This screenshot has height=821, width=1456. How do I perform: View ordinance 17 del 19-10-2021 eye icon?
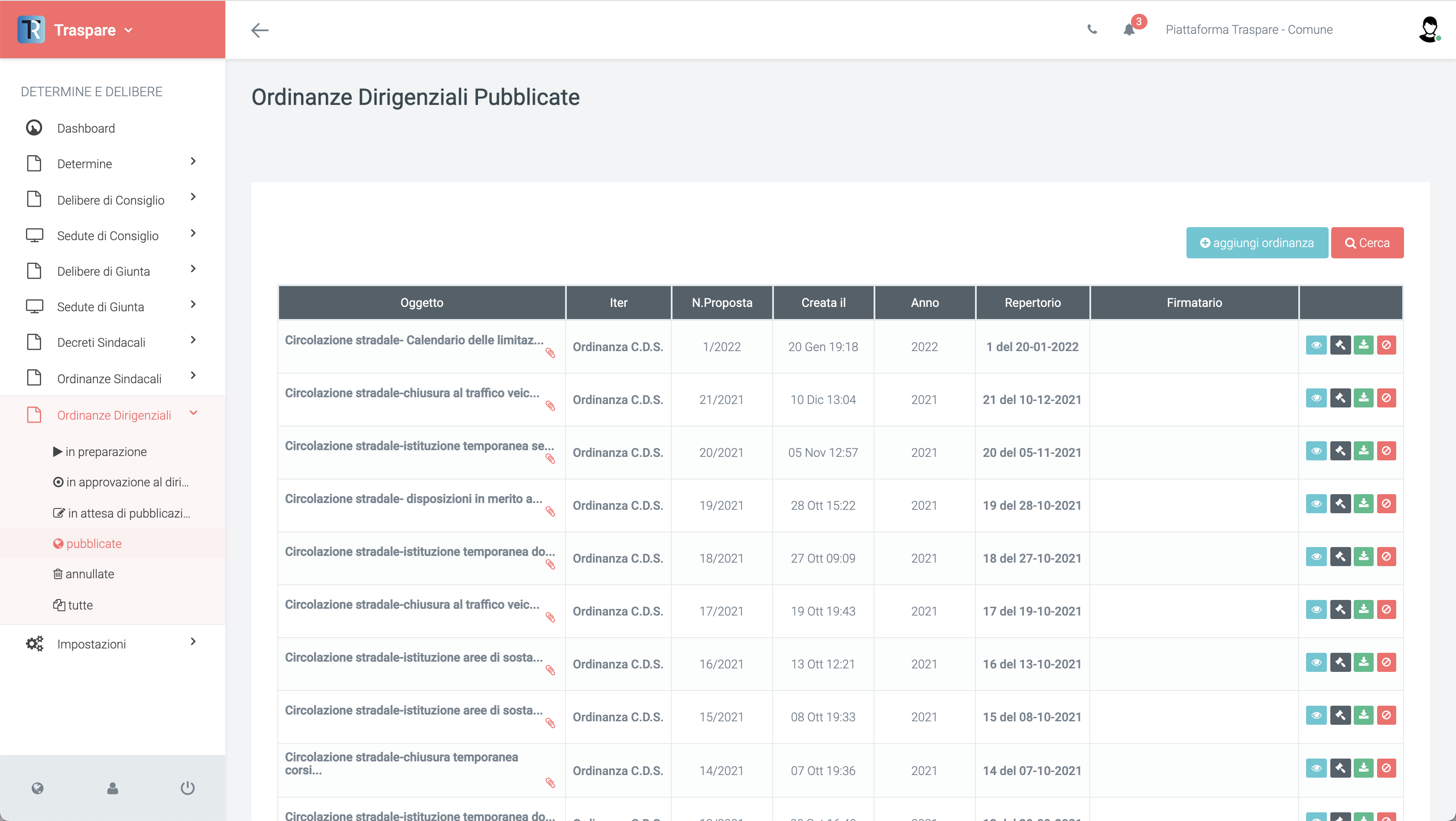pyautogui.click(x=1316, y=609)
